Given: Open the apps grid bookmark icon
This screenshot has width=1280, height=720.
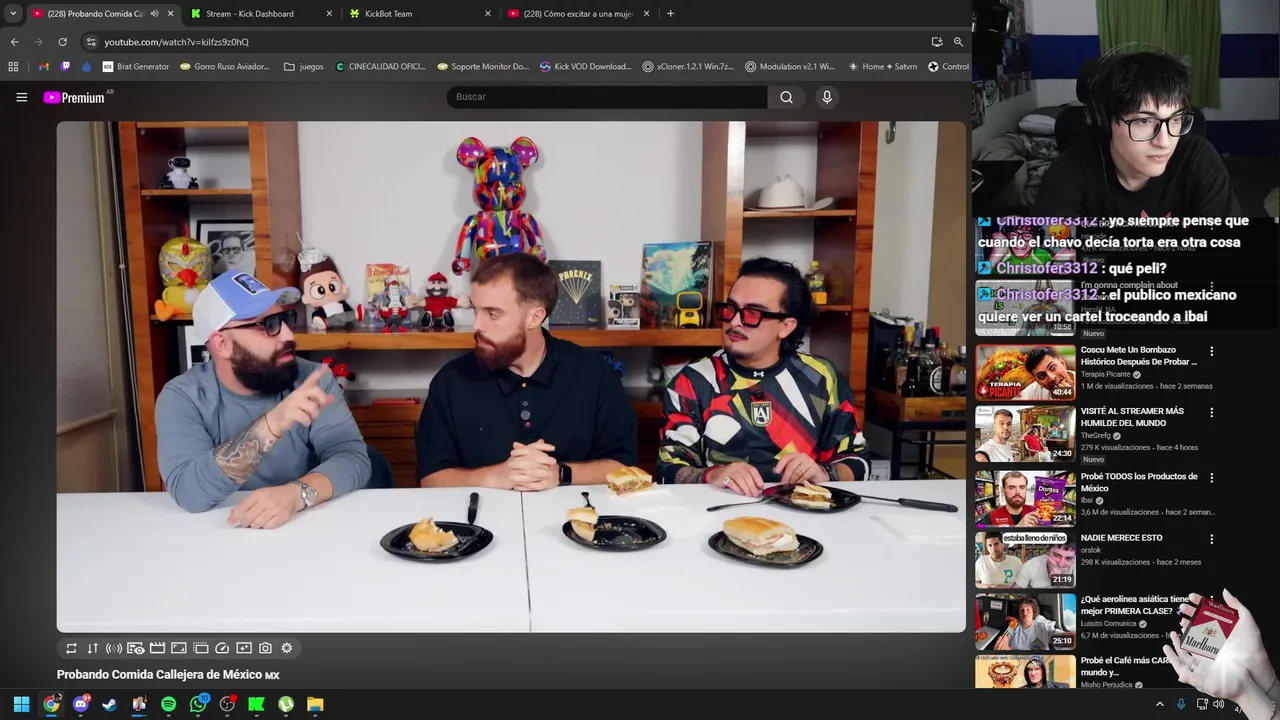Looking at the screenshot, I should tap(13, 67).
